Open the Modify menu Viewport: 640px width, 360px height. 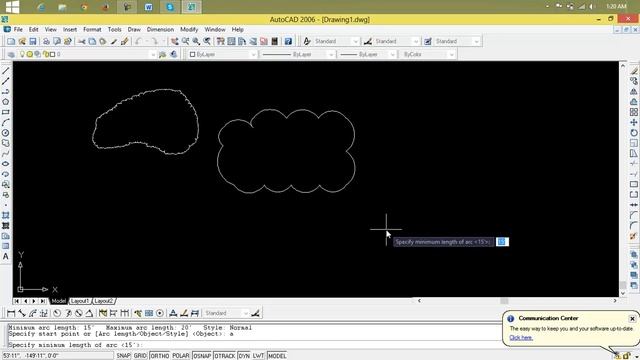(189, 29)
